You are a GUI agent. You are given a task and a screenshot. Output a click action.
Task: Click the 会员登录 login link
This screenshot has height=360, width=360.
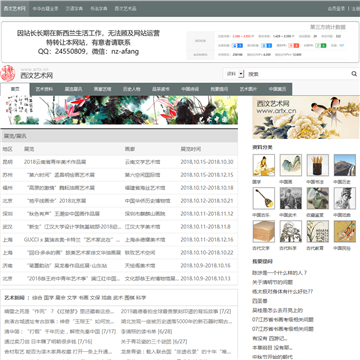[336, 9]
